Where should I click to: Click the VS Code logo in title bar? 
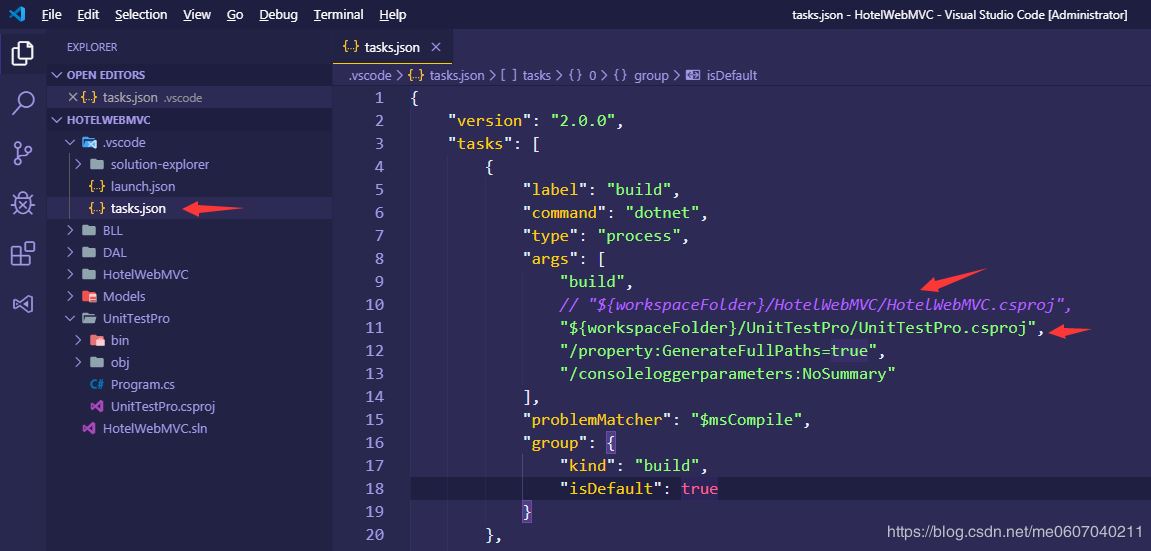17,14
